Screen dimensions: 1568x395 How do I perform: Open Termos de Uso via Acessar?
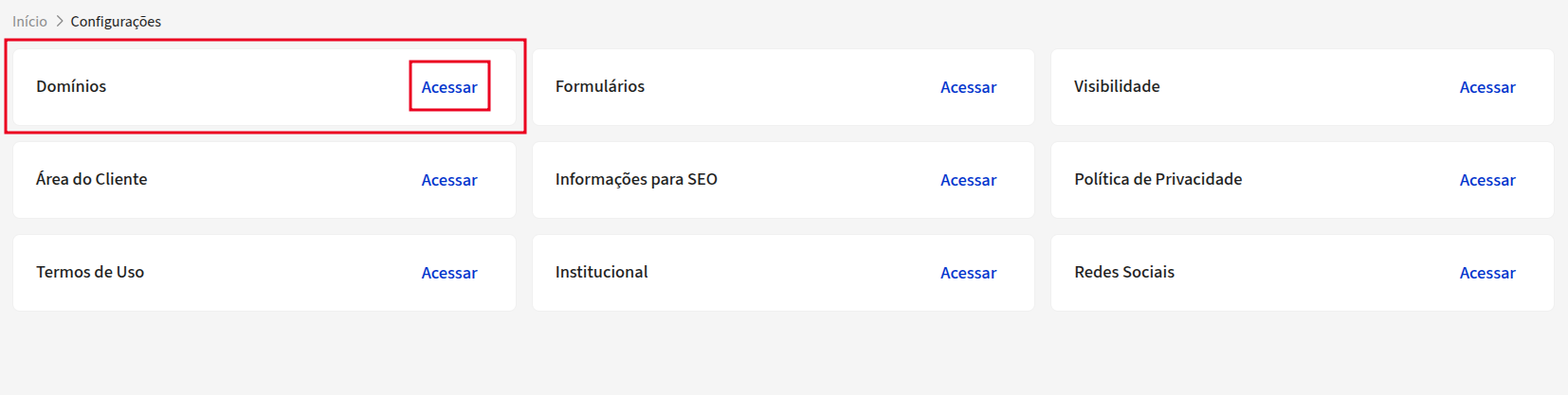click(449, 273)
